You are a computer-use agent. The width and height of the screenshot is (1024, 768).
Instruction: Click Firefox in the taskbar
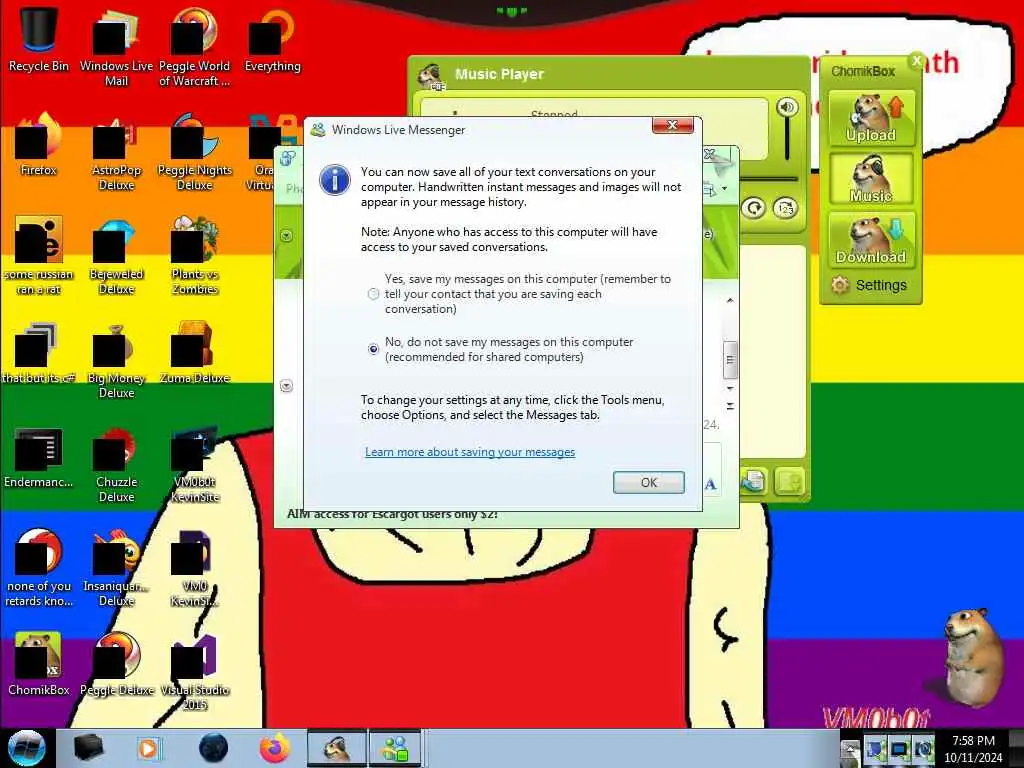point(274,748)
